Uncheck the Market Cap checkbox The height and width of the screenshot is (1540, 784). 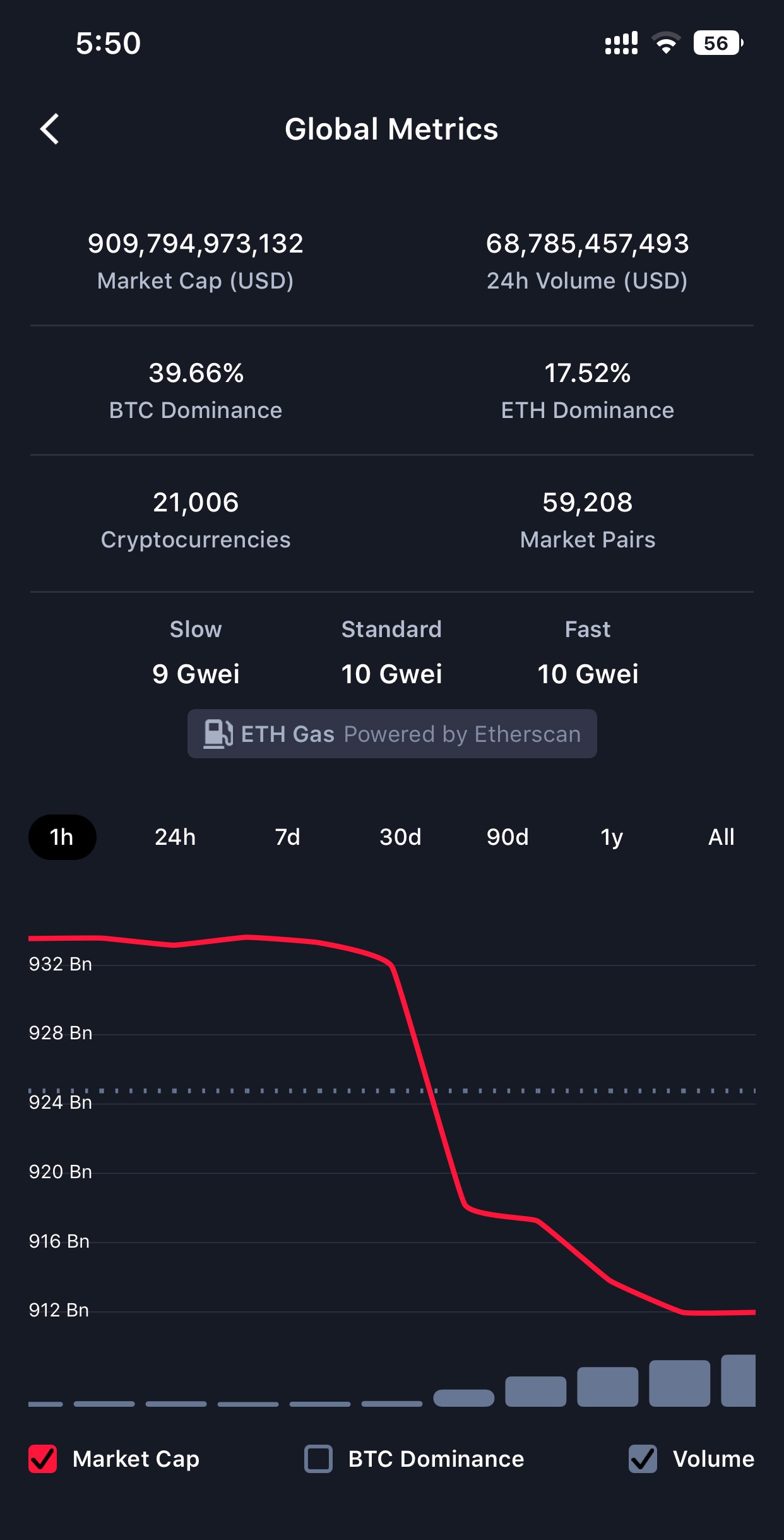(x=43, y=1459)
